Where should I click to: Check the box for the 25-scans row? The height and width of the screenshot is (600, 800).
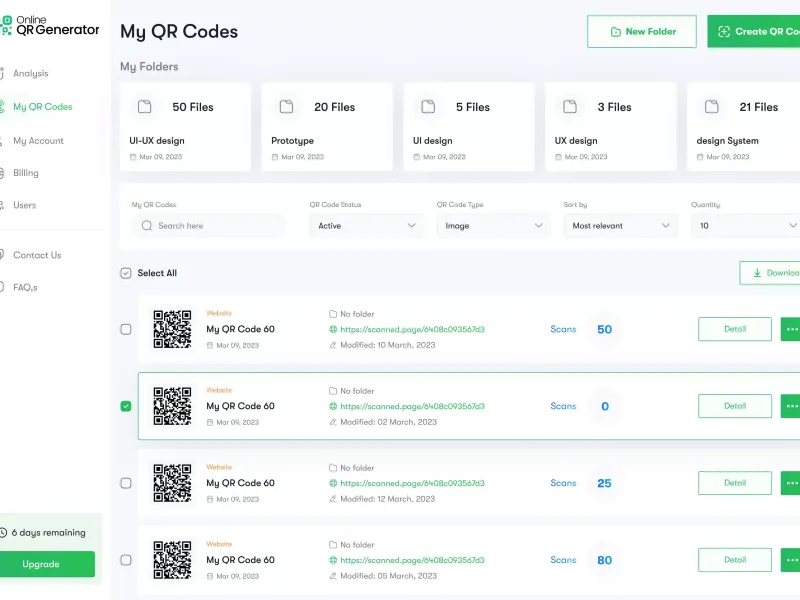click(x=126, y=483)
